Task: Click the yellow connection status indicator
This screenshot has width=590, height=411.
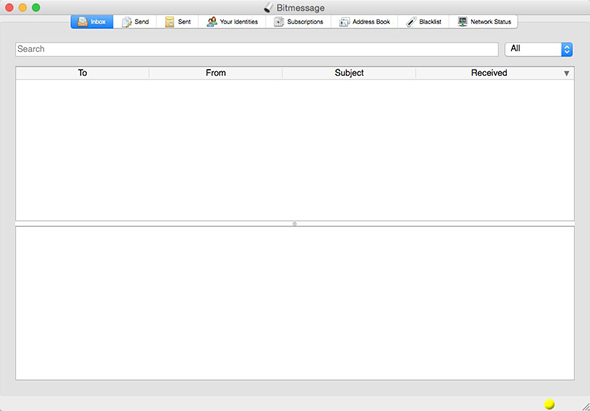Action: pyautogui.click(x=549, y=404)
